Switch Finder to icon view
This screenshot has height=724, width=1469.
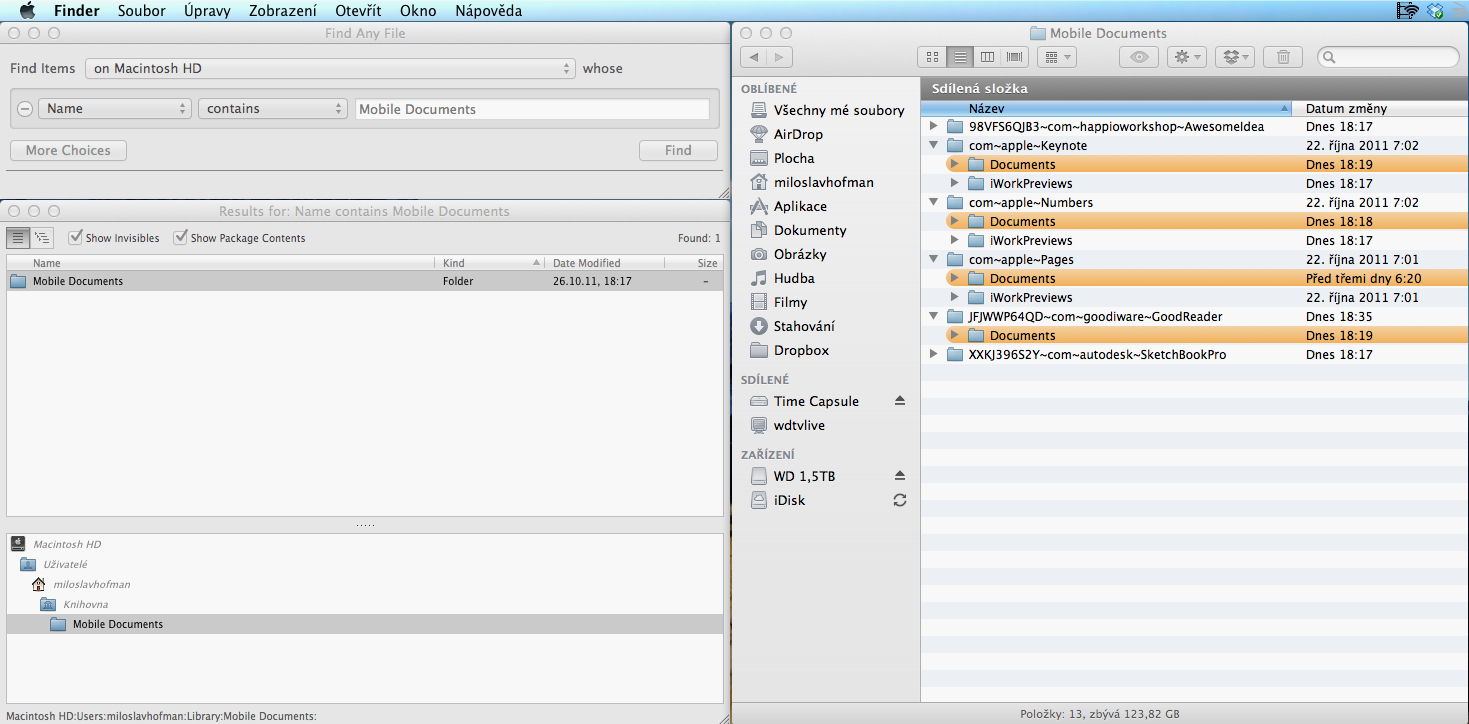932,57
